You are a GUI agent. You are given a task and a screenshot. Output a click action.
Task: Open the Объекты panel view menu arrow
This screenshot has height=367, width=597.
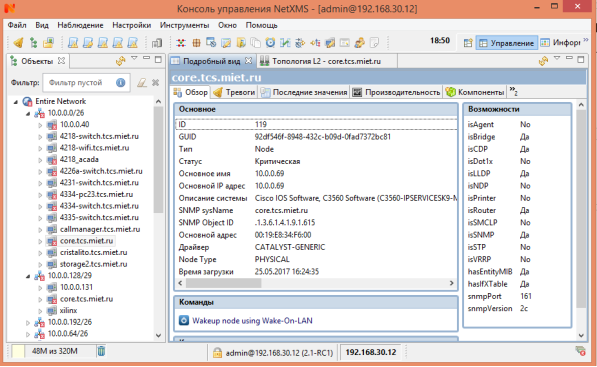134,59
